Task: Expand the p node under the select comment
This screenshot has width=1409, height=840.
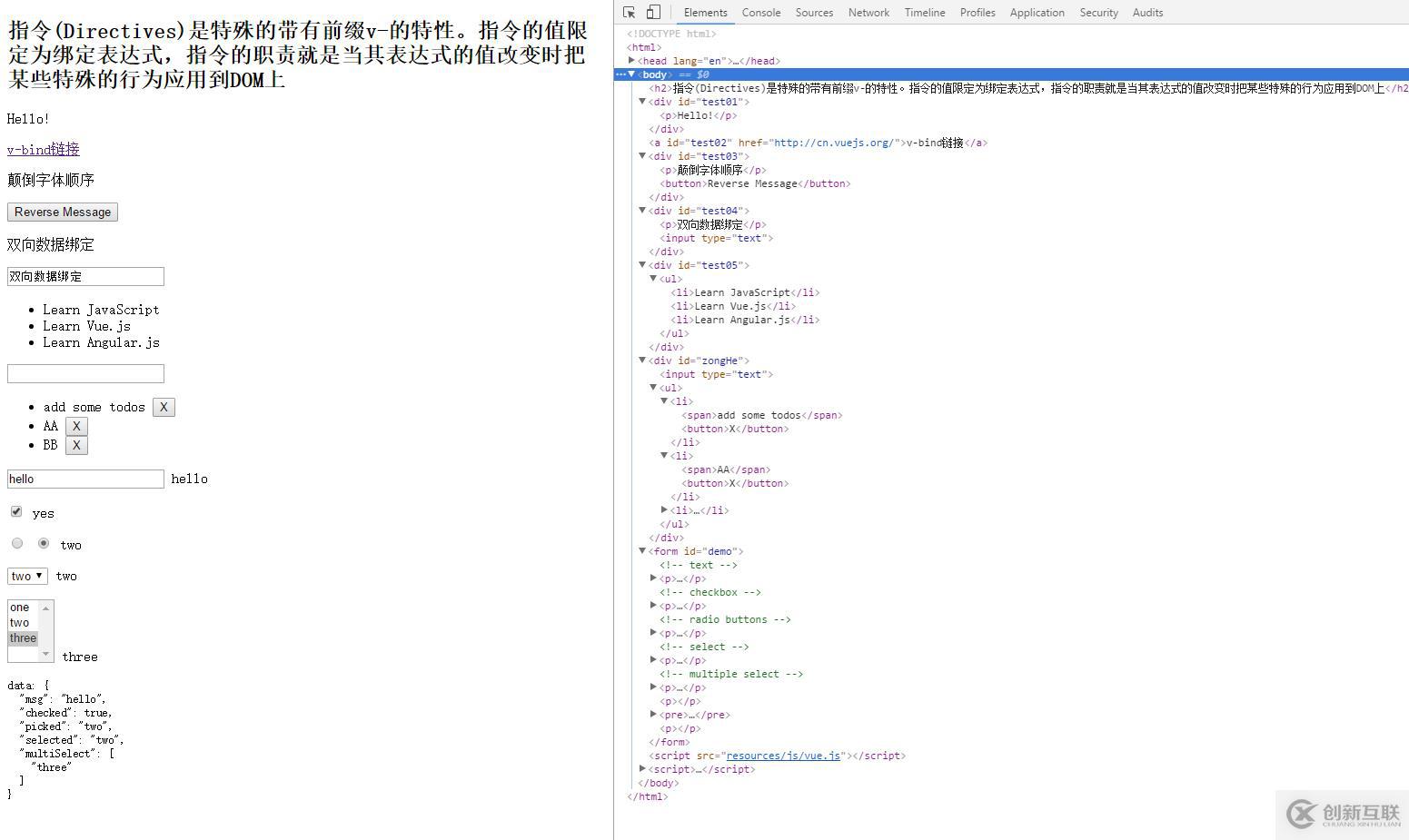Action: (x=653, y=659)
